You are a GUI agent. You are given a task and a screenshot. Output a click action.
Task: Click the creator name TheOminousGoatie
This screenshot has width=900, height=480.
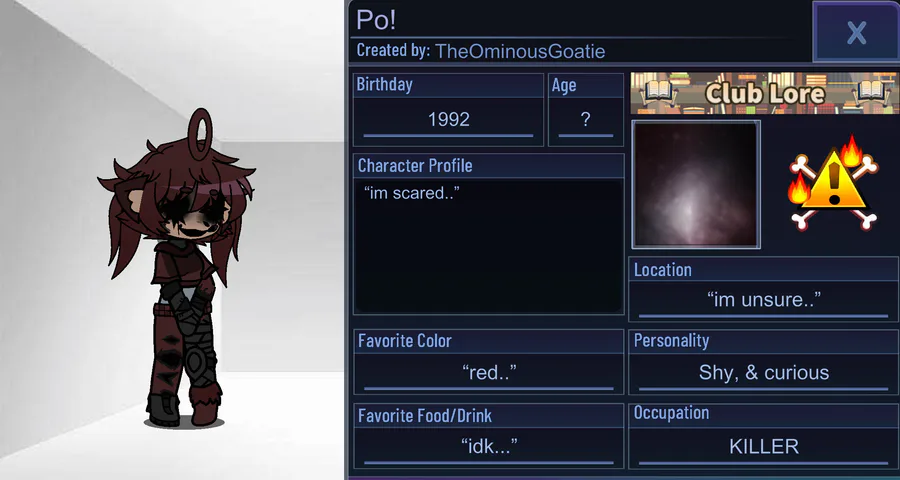coord(519,51)
